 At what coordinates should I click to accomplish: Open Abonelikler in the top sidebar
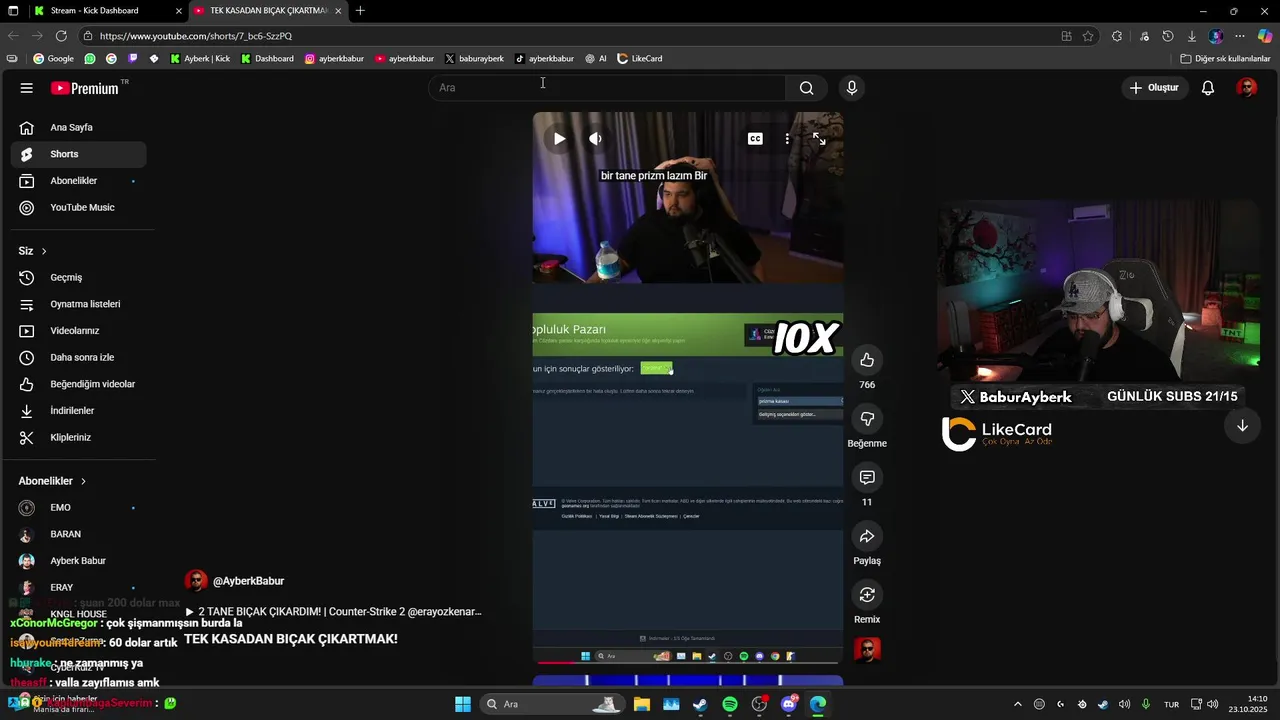click(78, 181)
